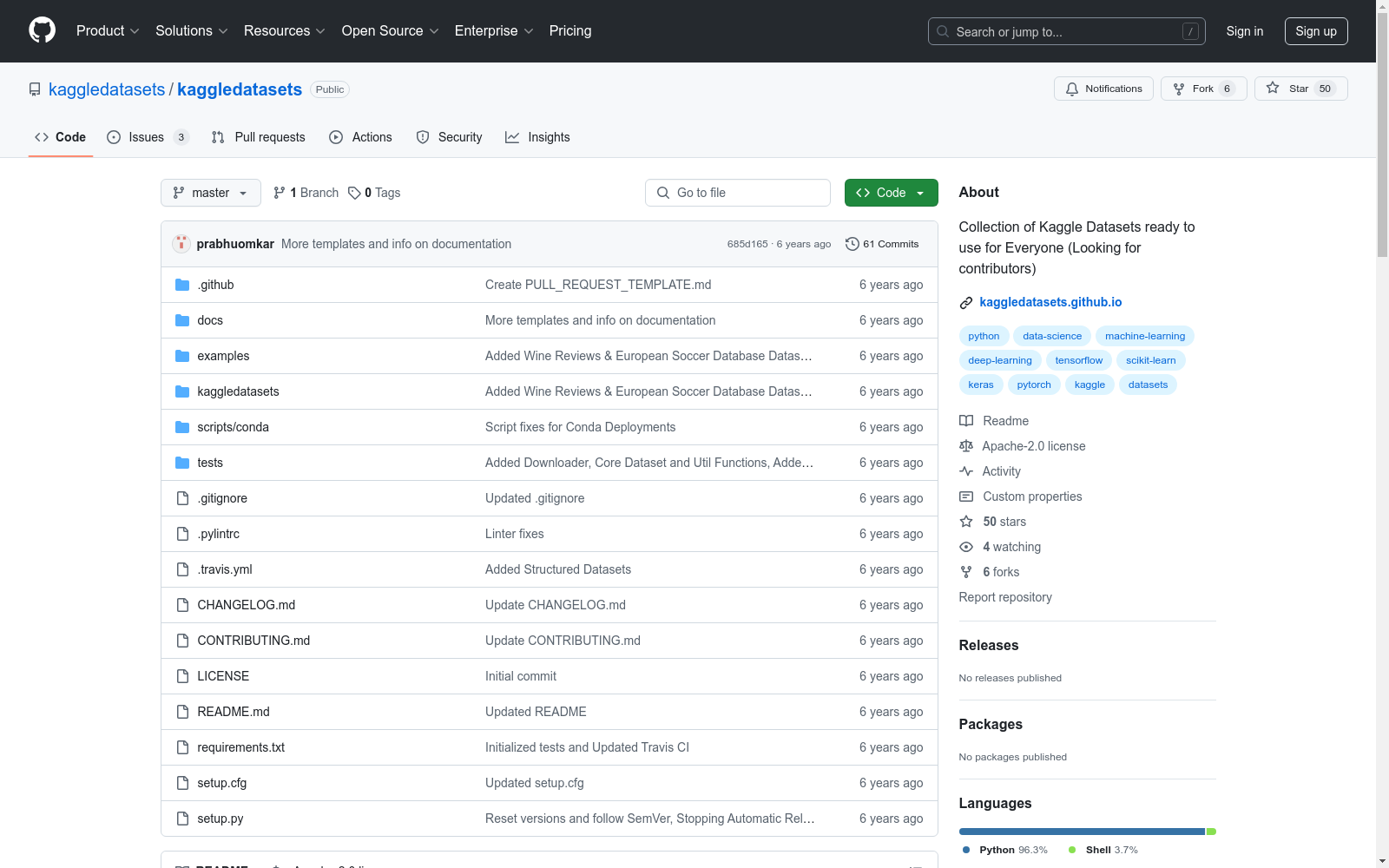The image size is (1389, 868).
Task: Click the README book icon in About
Action: [x=966, y=421]
